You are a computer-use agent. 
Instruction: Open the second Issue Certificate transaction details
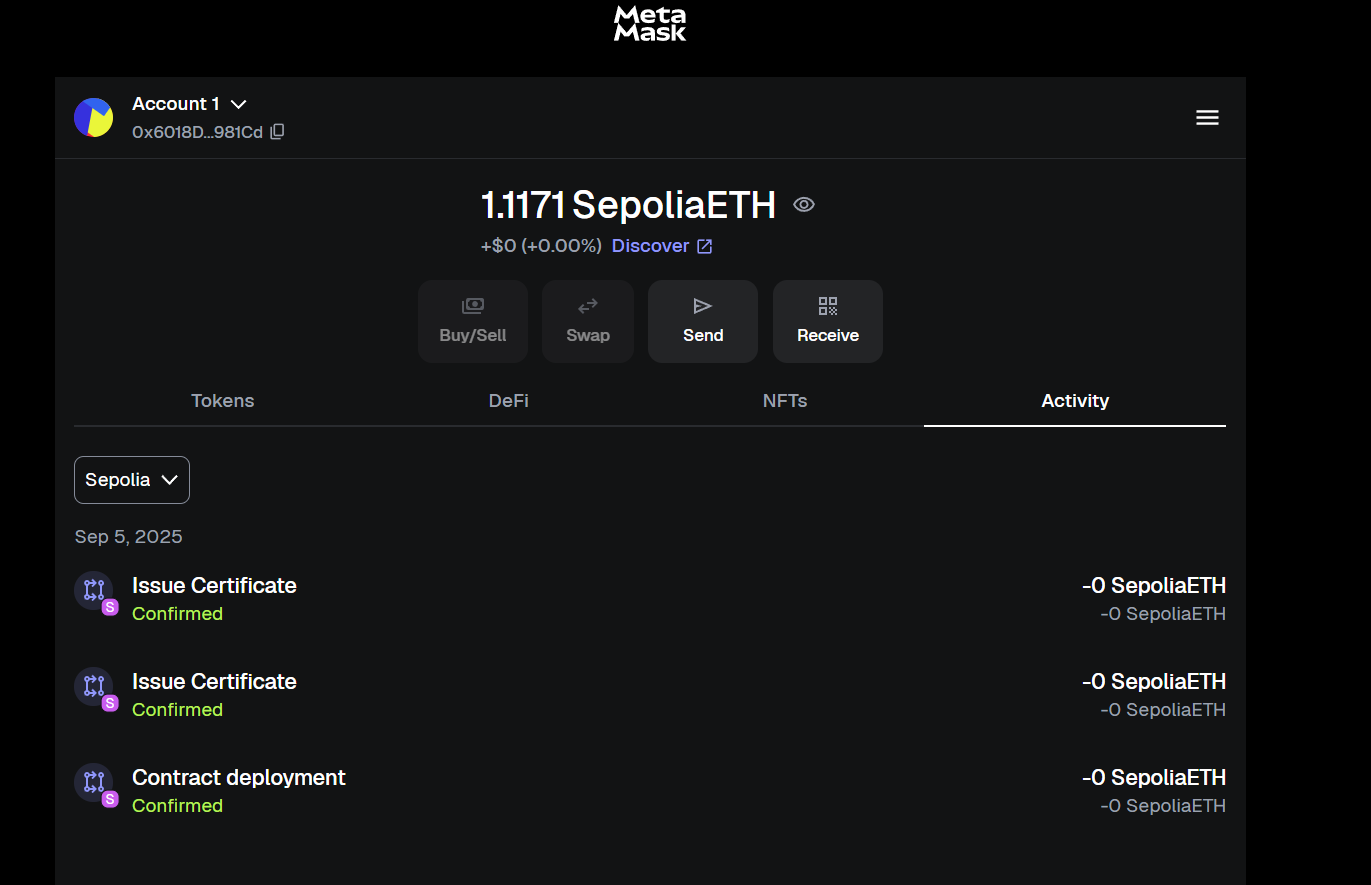(x=214, y=681)
